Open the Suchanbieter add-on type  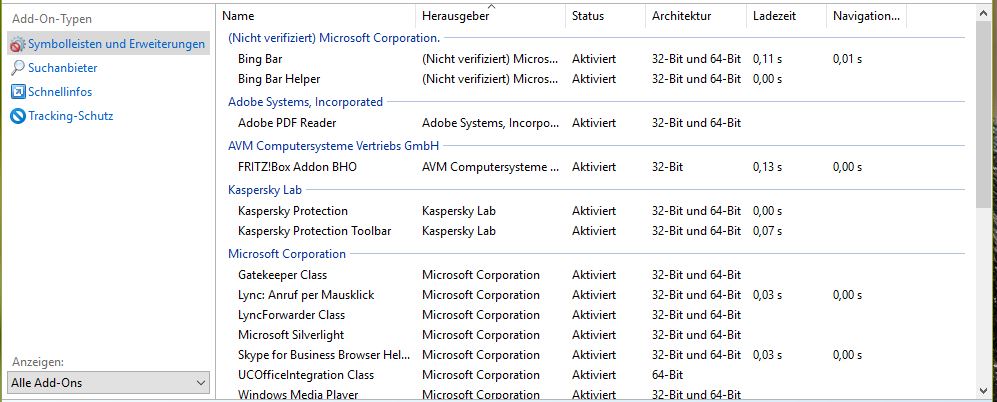63,68
